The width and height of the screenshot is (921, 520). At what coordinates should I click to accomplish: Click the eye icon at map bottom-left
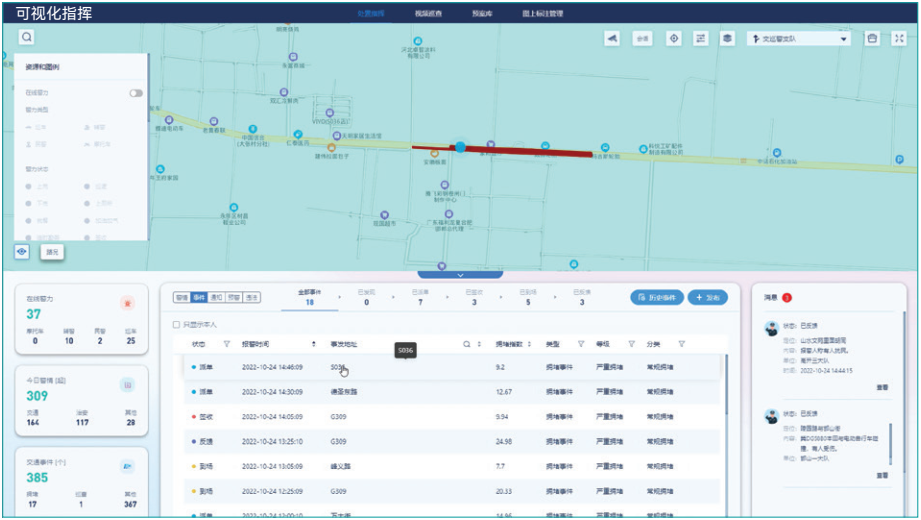[22, 251]
